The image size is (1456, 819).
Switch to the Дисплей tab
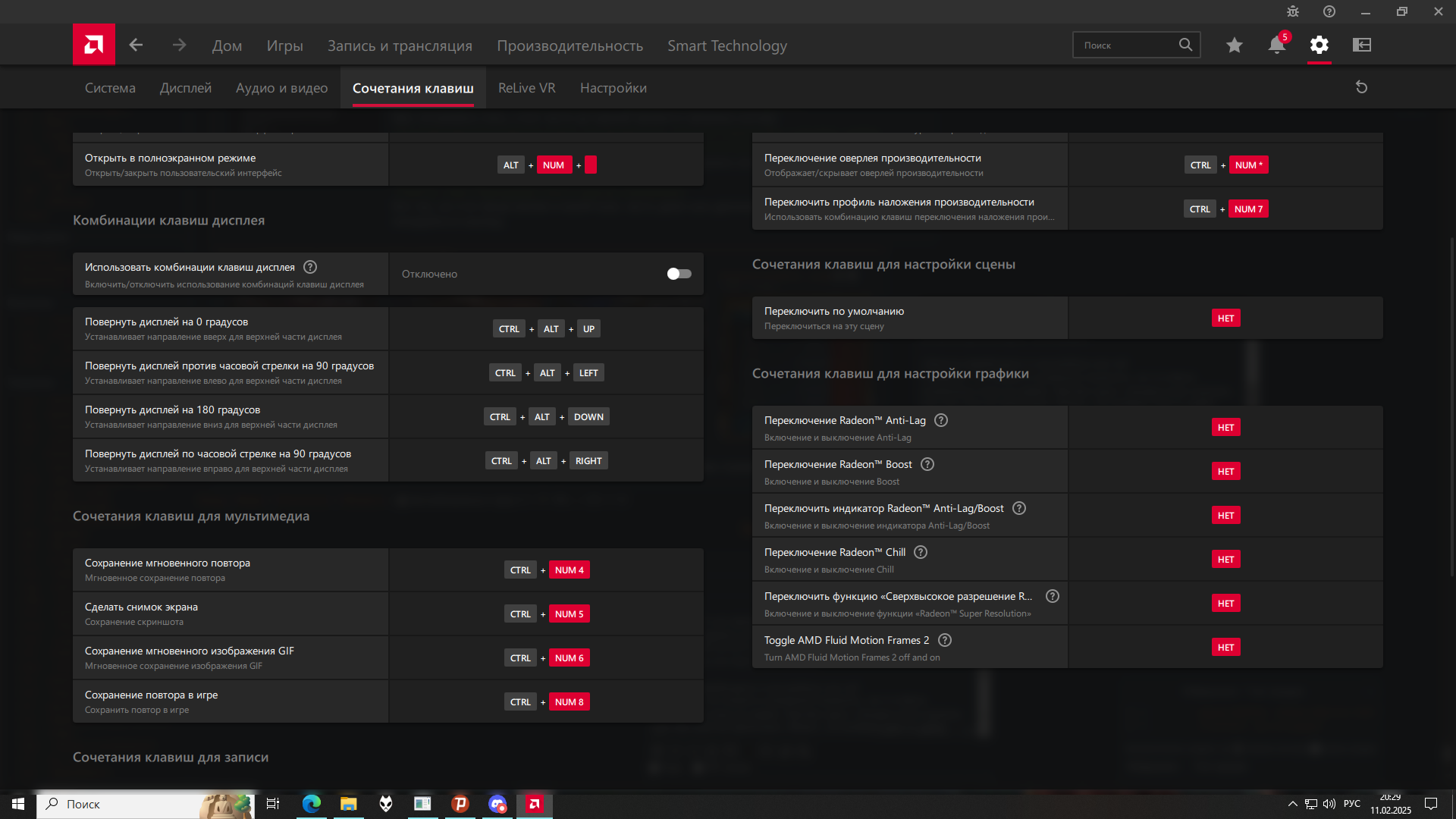186,88
